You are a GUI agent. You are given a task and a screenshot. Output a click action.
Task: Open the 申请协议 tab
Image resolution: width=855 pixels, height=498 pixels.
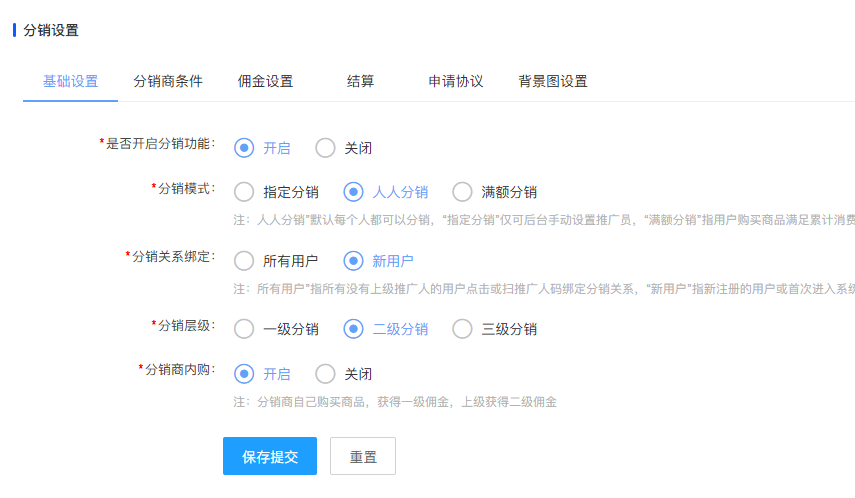tap(455, 81)
